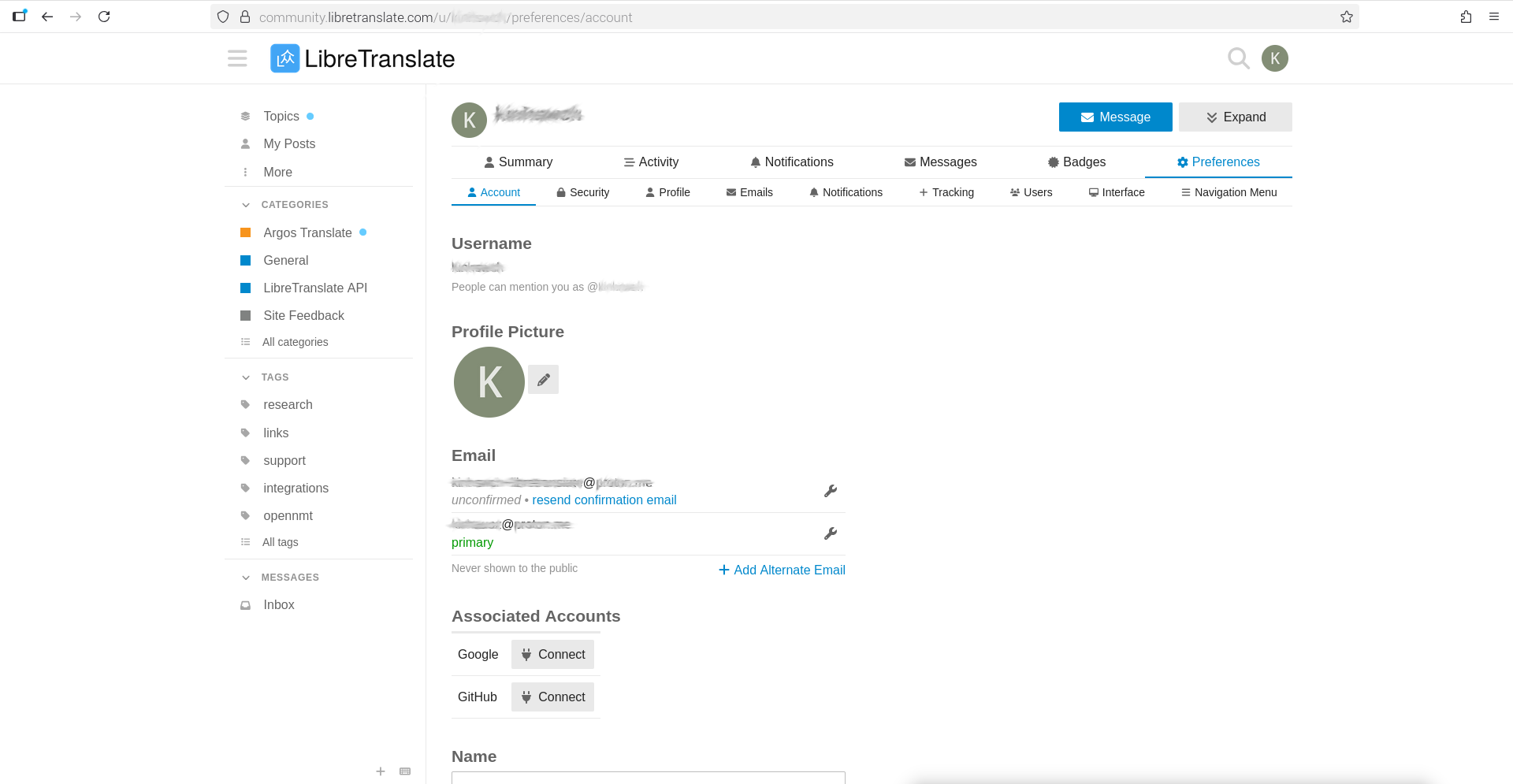The height and width of the screenshot is (784, 1513).
Task: Open the user avatar menu in header
Action: point(1274,58)
